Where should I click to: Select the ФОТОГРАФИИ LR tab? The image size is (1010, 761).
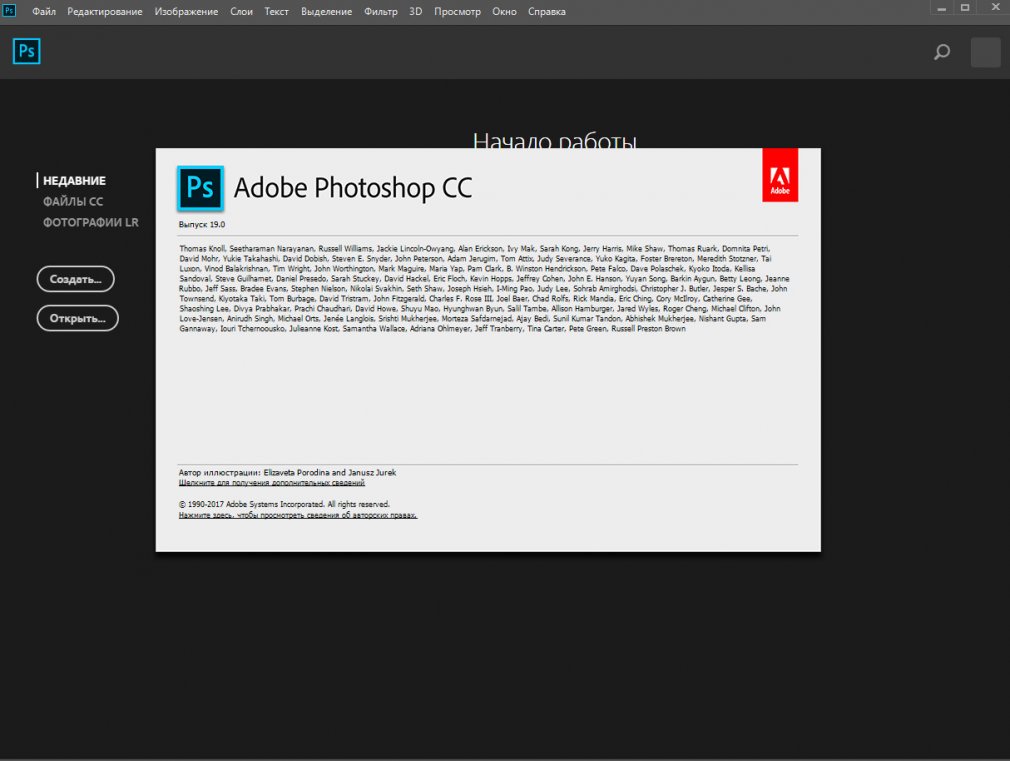(90, 222)
